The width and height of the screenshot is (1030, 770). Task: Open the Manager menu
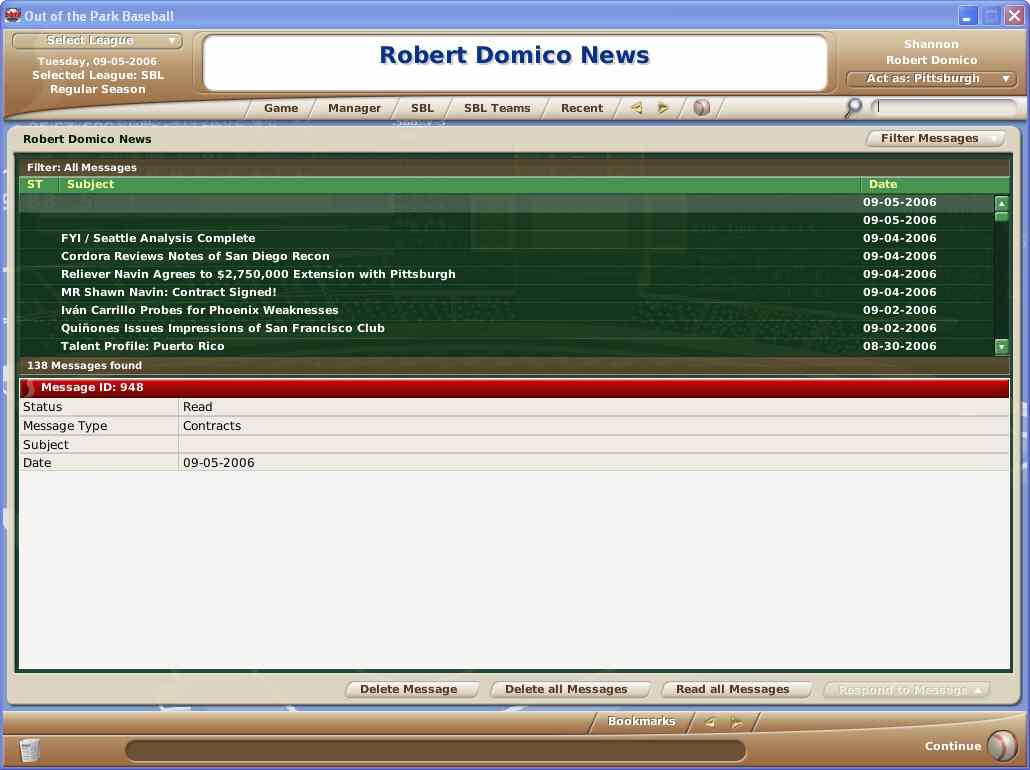pos(354,108)
